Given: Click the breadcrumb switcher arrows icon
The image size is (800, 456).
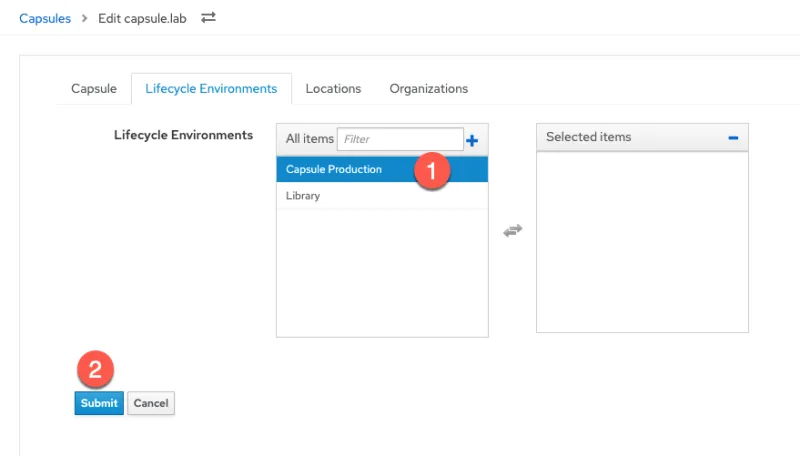Looking at the screenshot, I should (208, 18).
